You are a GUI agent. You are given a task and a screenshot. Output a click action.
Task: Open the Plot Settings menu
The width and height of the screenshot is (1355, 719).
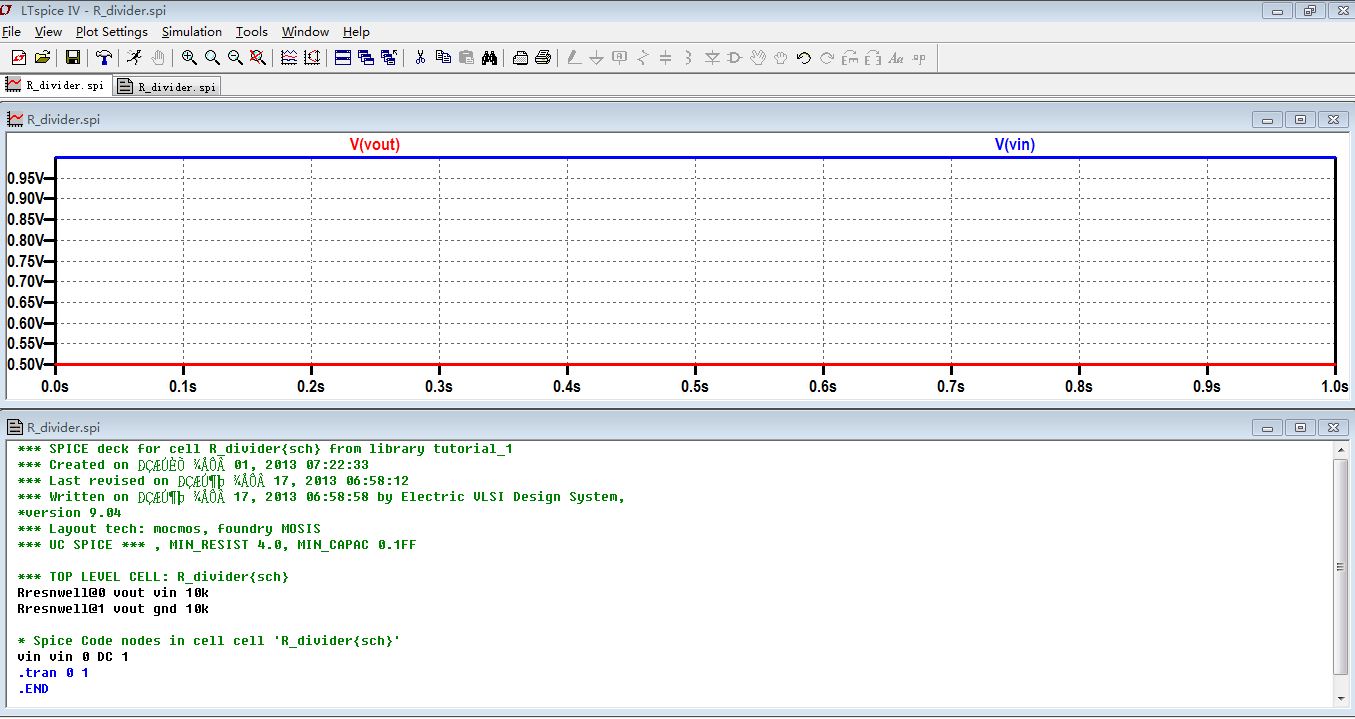pyautogui.click(x=112, y=32)
